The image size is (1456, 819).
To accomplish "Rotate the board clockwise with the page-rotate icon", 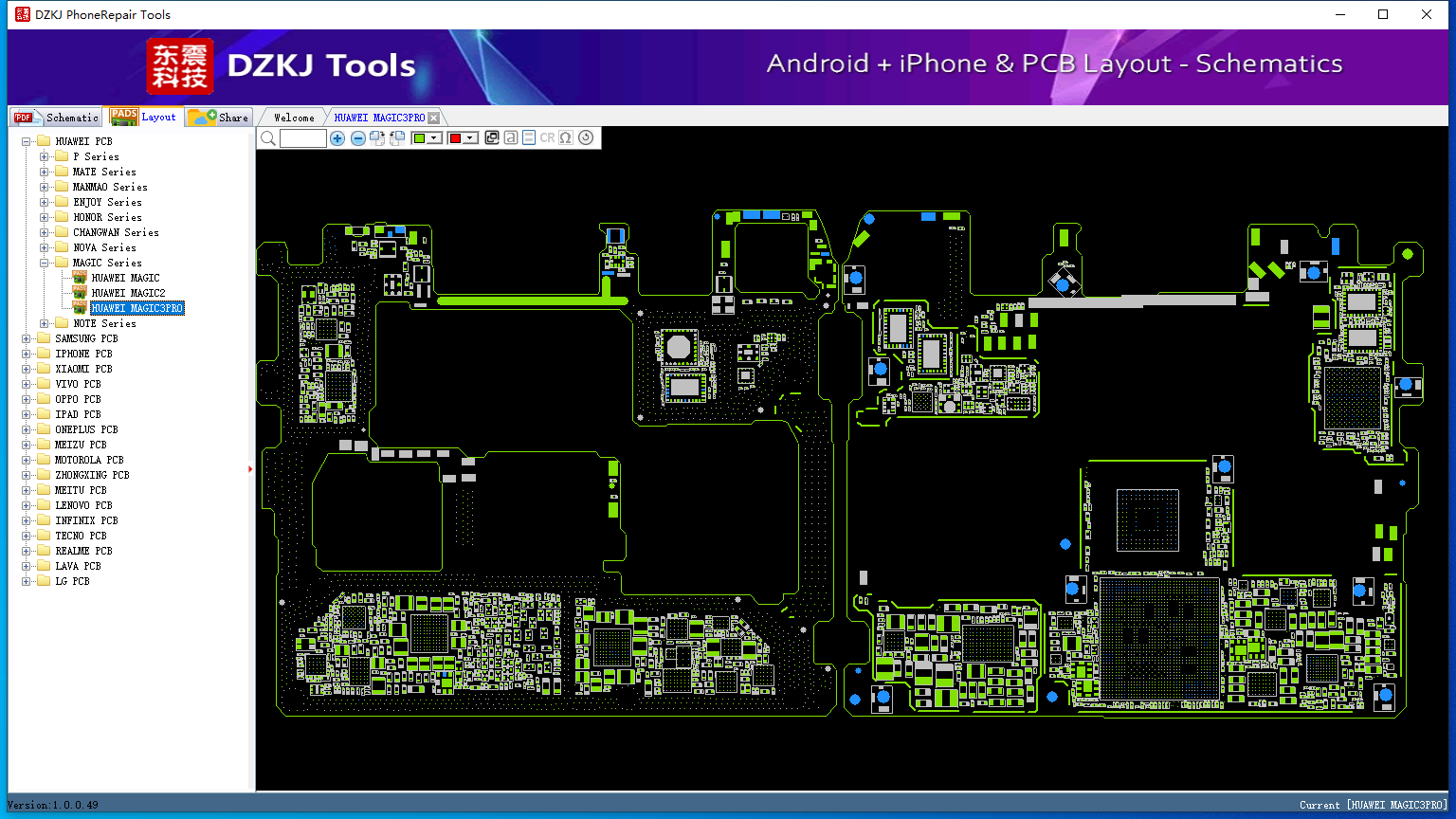I will coord(377,138).
